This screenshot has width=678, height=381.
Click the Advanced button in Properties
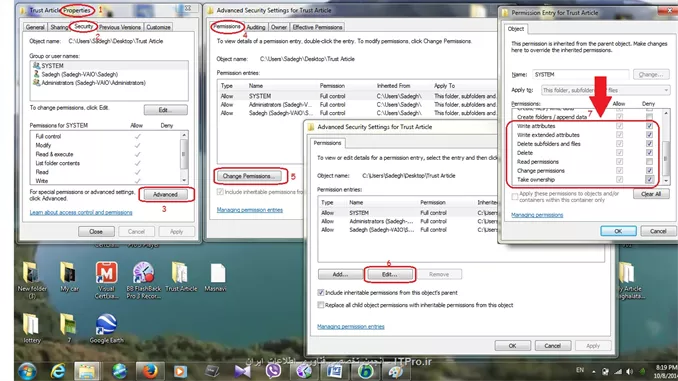(165, 195)
